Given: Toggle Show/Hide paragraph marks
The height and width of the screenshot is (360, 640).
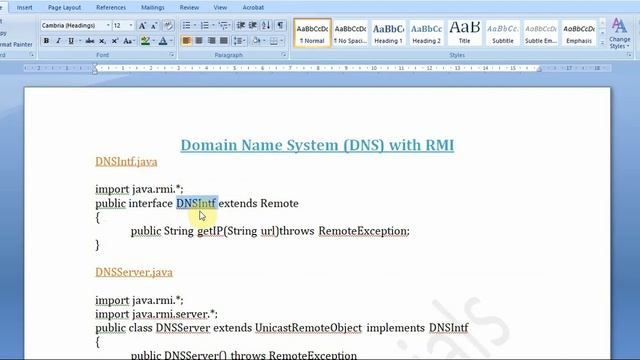Looking at the screenshot, I should (280, 25).
